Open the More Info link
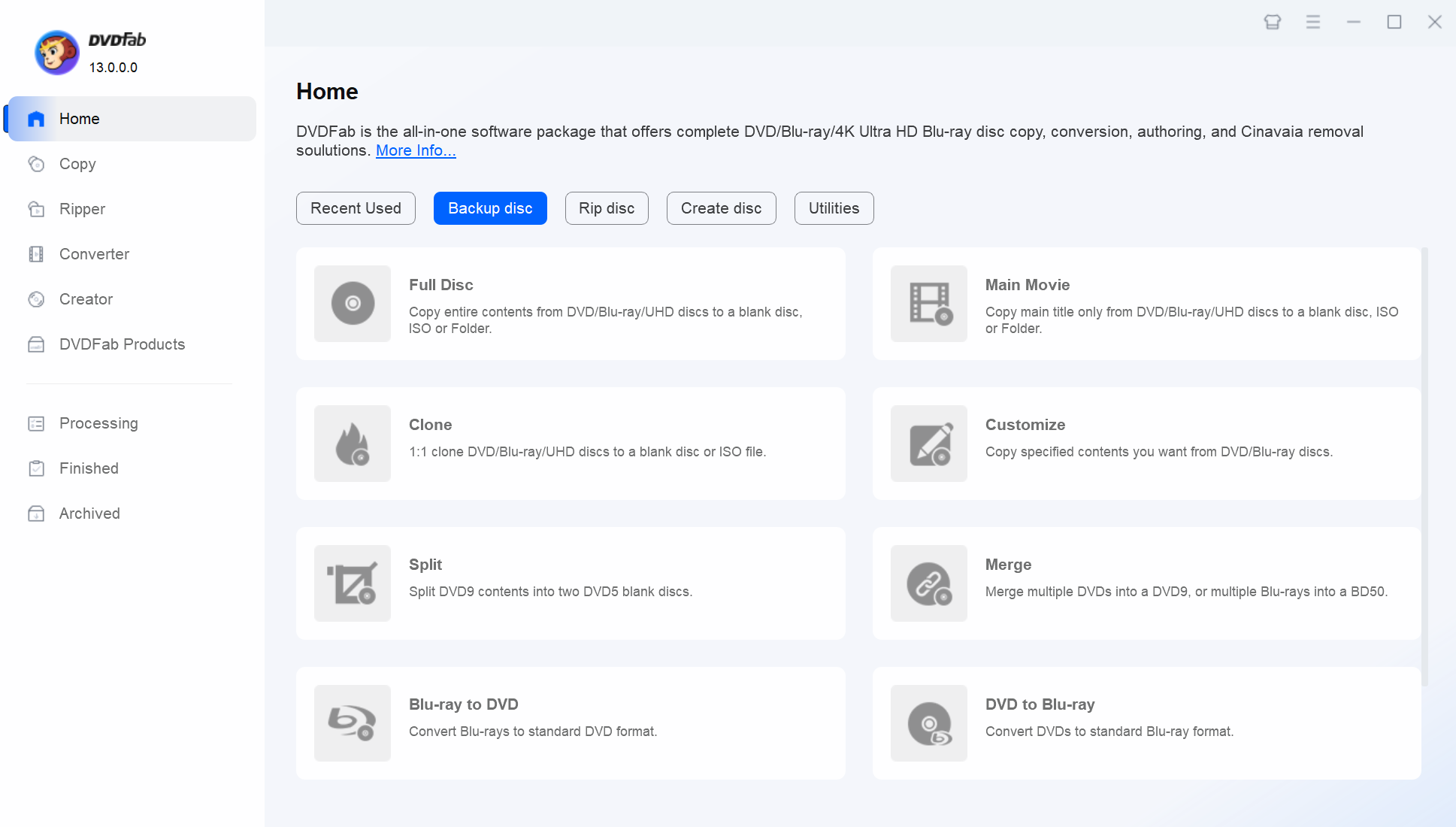Image resolution: width=1456 pixels, height=827 pixels. click(416, 150)
